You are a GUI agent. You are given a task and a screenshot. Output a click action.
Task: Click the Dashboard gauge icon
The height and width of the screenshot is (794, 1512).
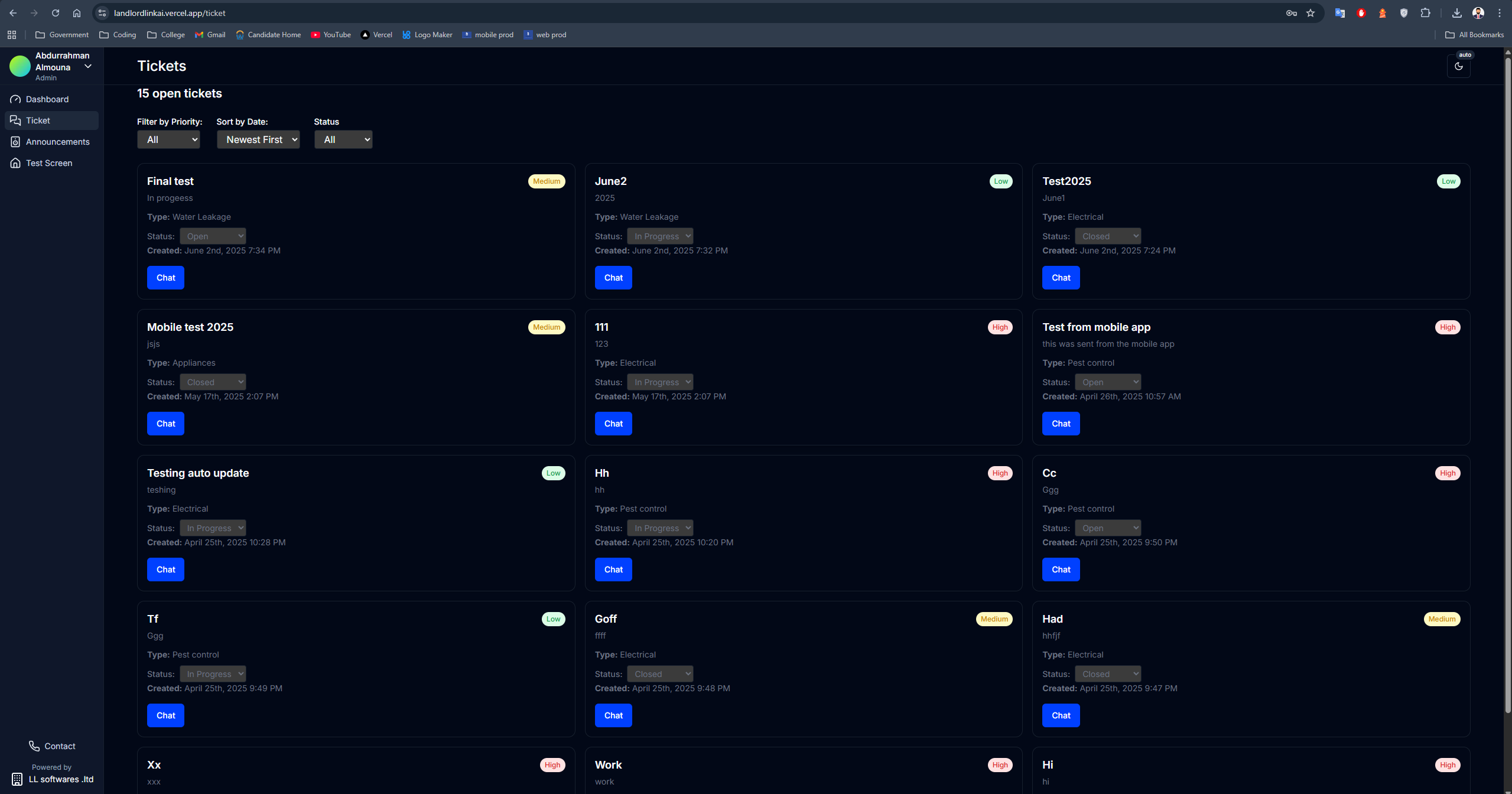[15, 99]
